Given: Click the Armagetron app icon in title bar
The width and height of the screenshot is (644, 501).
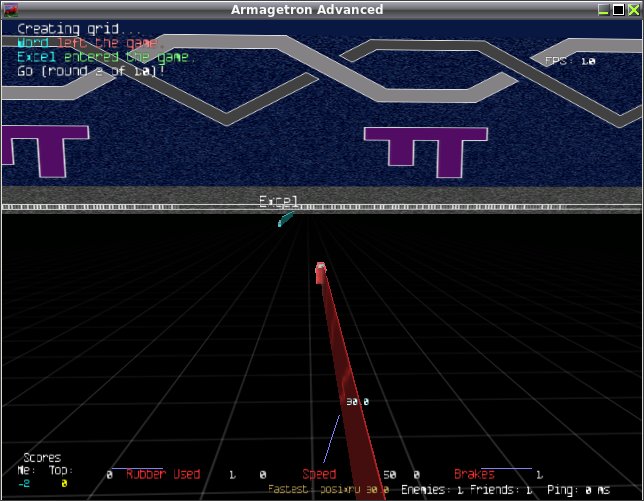Looking at the screenshot, I should 11,10.
